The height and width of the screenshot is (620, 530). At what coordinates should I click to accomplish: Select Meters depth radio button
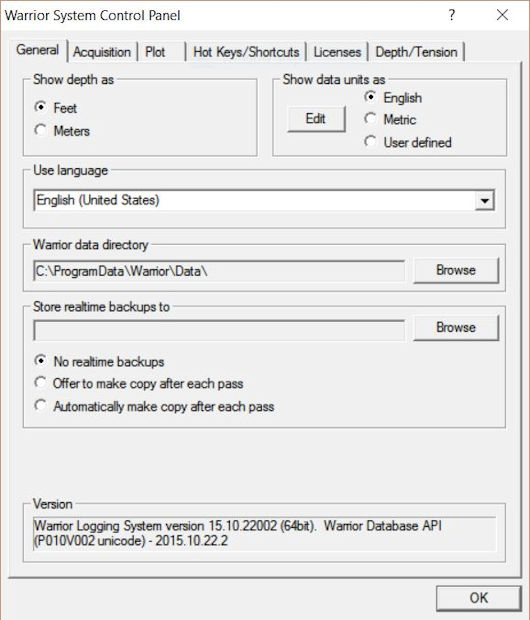41,130
